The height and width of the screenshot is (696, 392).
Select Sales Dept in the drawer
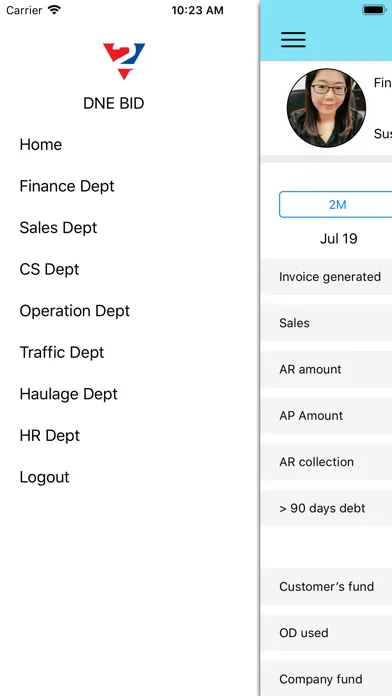tap(58, 228)
